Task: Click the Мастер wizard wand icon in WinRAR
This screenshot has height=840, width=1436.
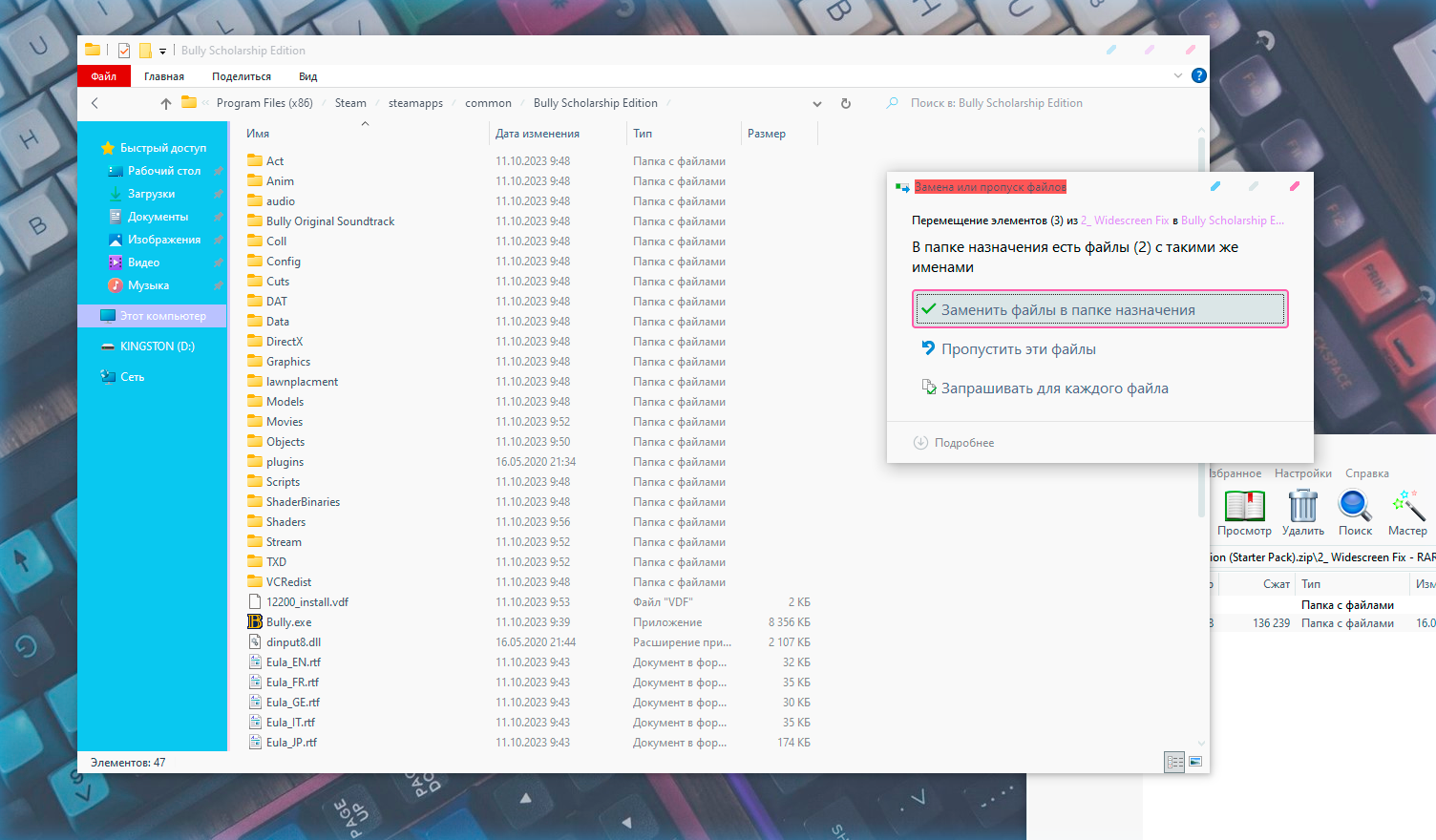Action: 1407,506
